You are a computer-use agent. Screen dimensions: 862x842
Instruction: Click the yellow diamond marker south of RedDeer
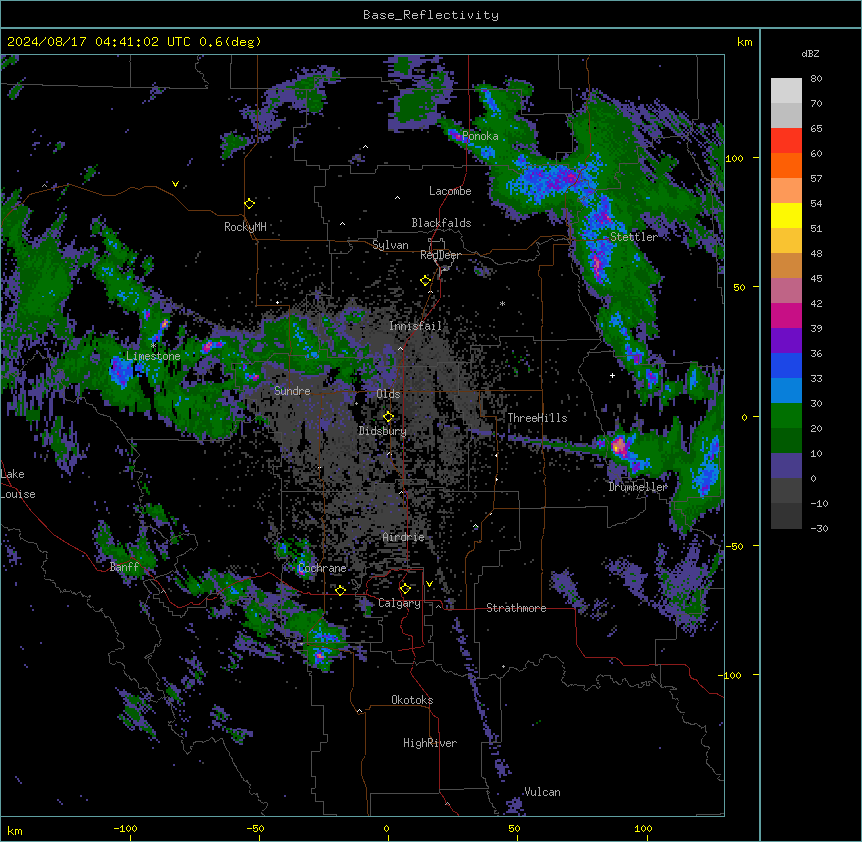pos(426,280)
